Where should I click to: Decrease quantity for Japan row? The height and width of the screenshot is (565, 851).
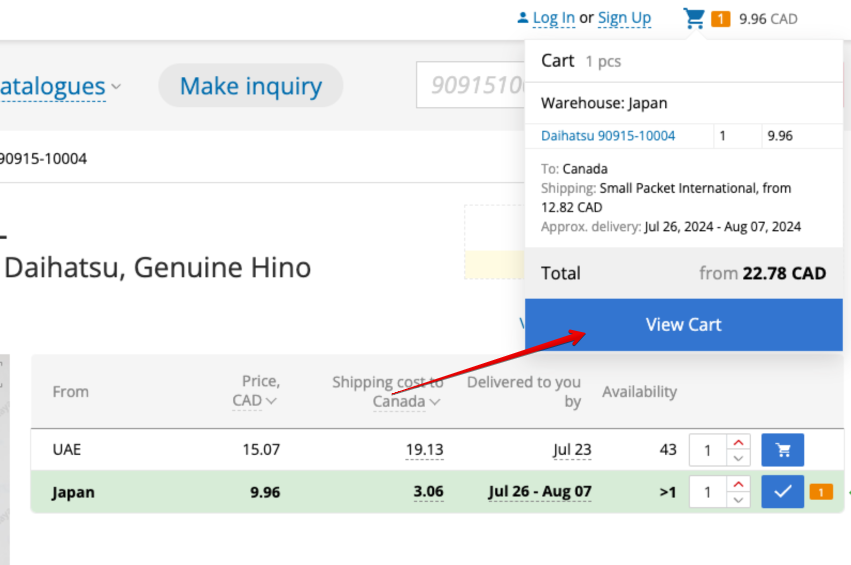738,500
